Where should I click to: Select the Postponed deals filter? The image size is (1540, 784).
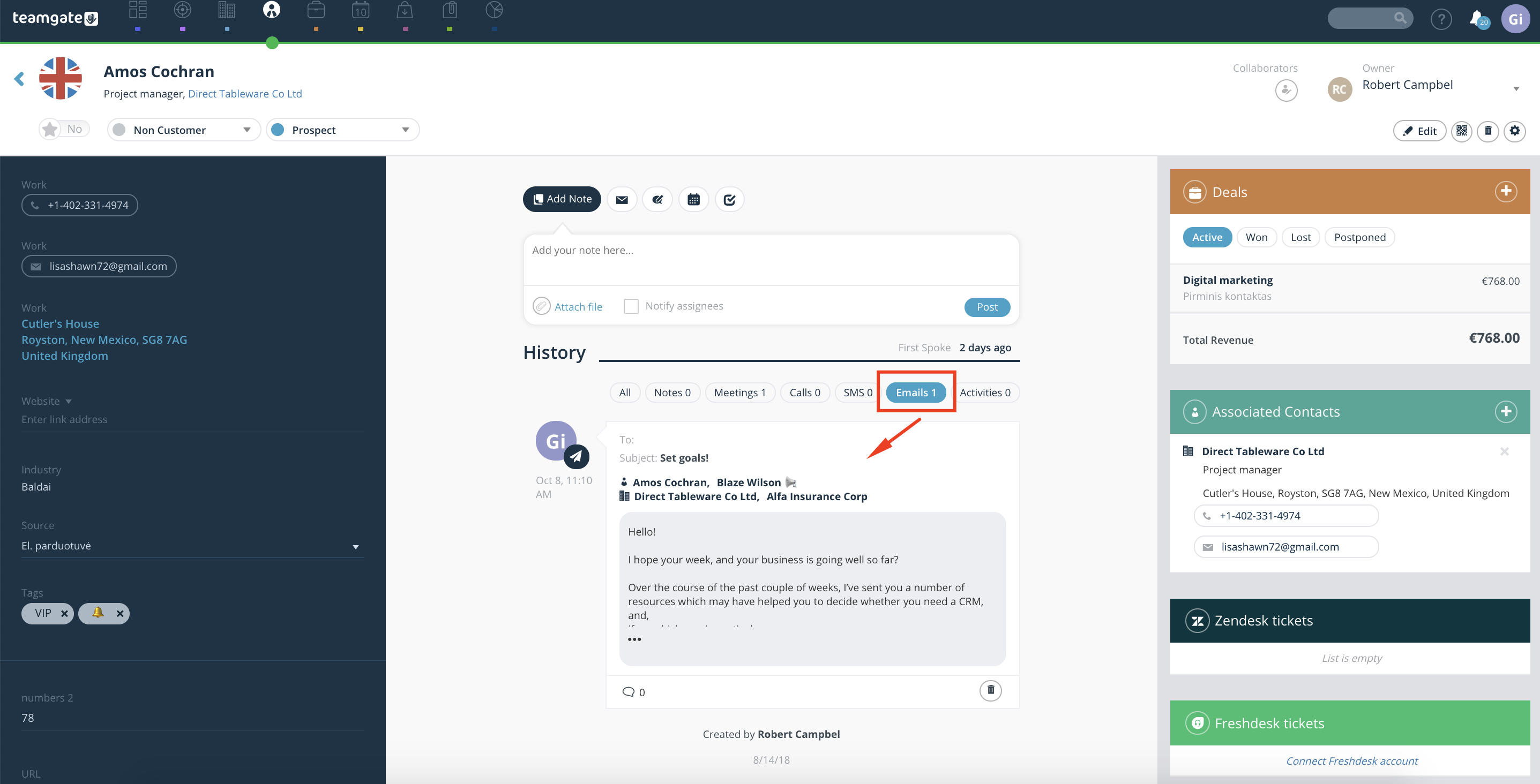1359,237
